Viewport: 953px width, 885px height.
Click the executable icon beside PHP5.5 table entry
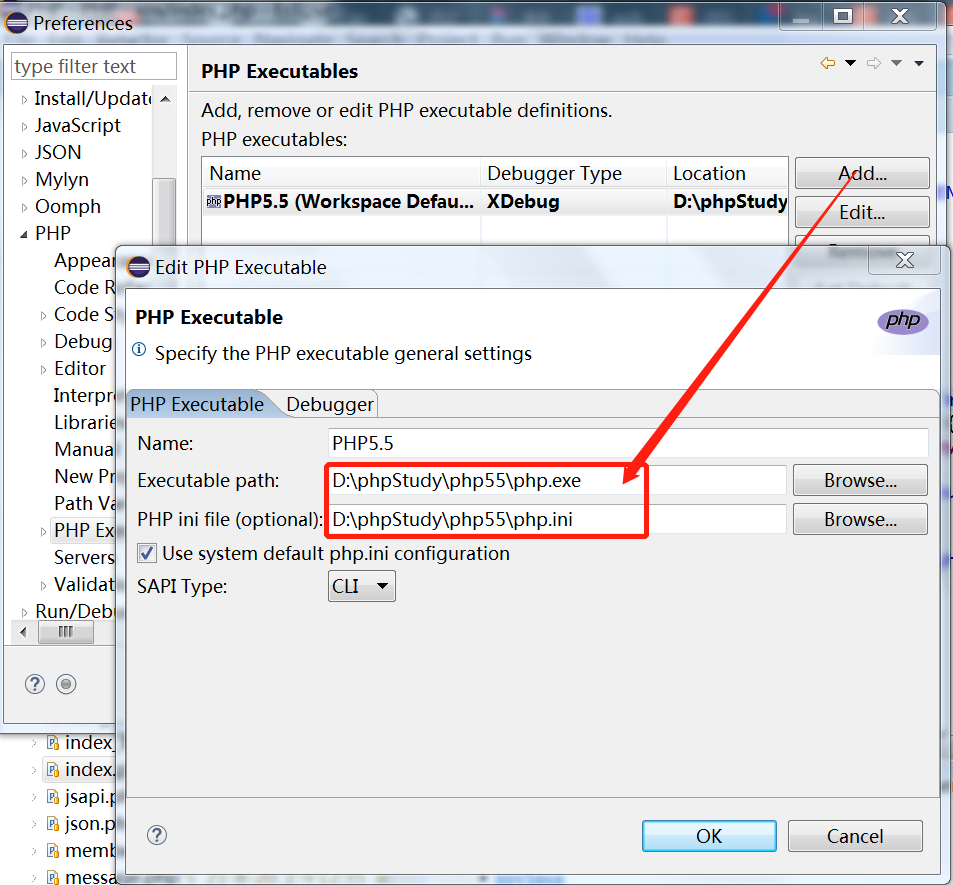click(214, 201)
